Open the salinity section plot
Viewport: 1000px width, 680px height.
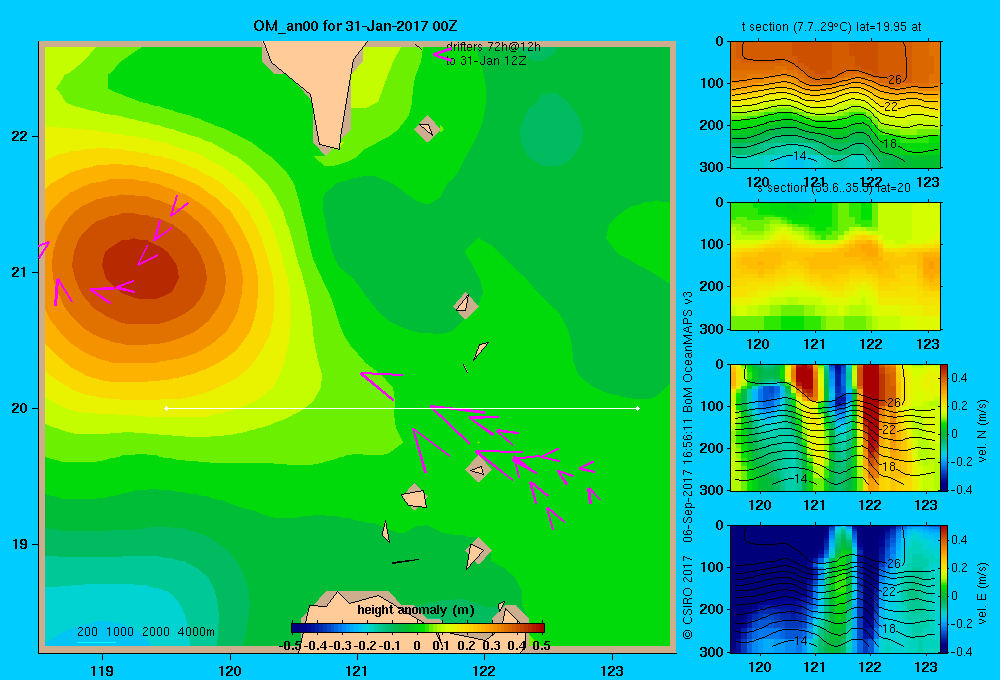835,265
